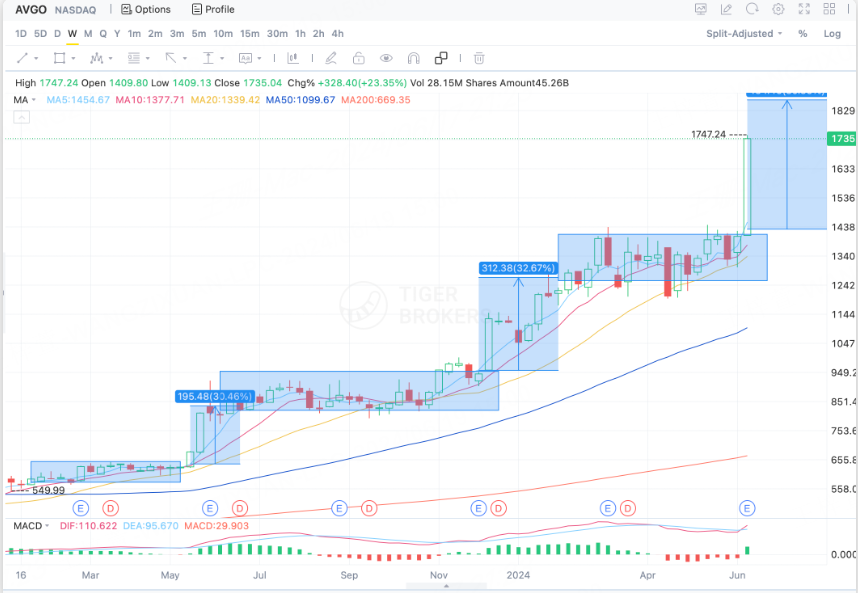Viewport: 858px width, 593px height.
Task: Switch to the 5D timeframe tab
Action: coord(40,33)
